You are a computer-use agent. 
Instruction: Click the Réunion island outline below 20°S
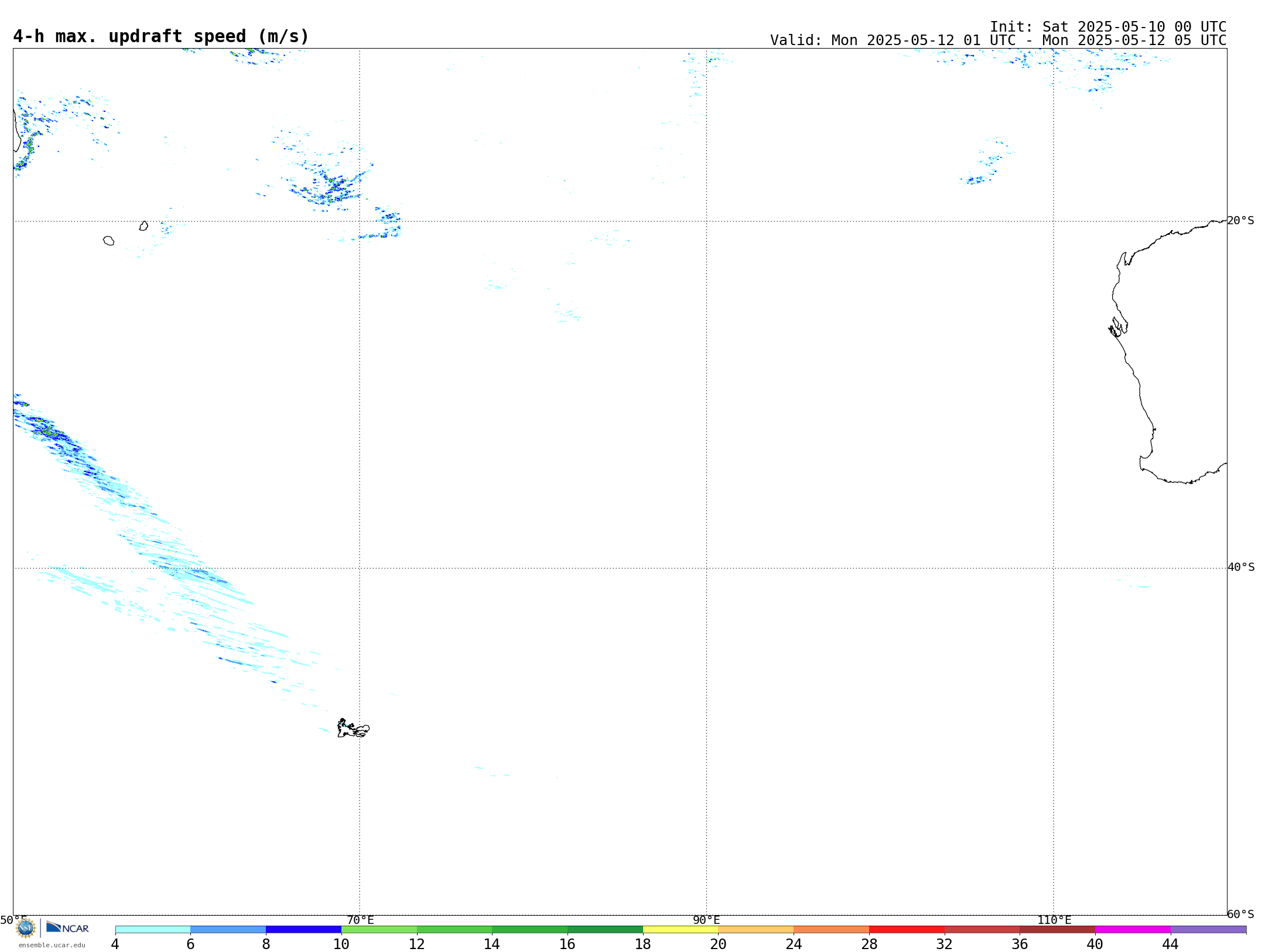pos(108,241)
